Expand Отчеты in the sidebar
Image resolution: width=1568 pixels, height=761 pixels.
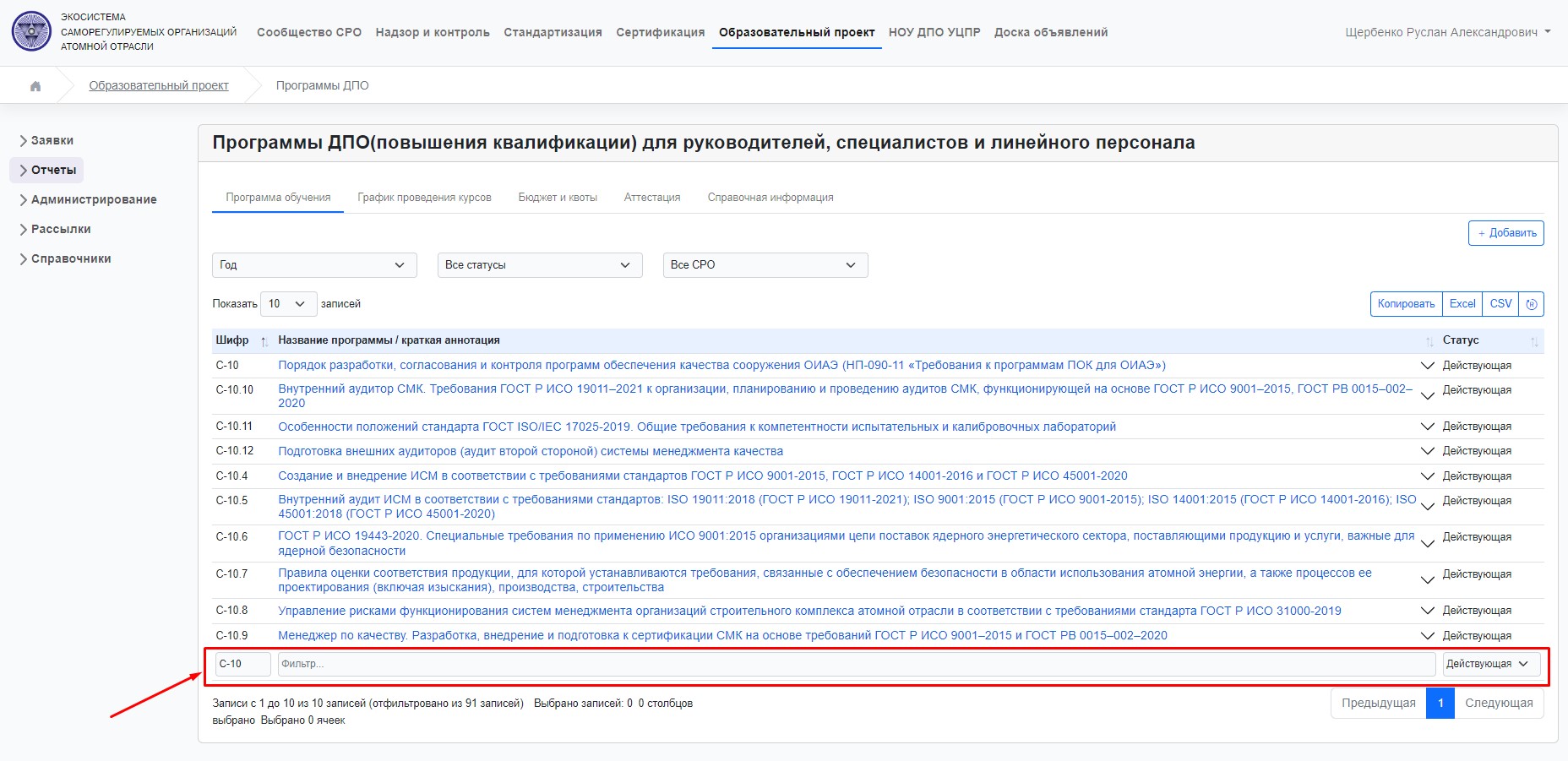47,170
